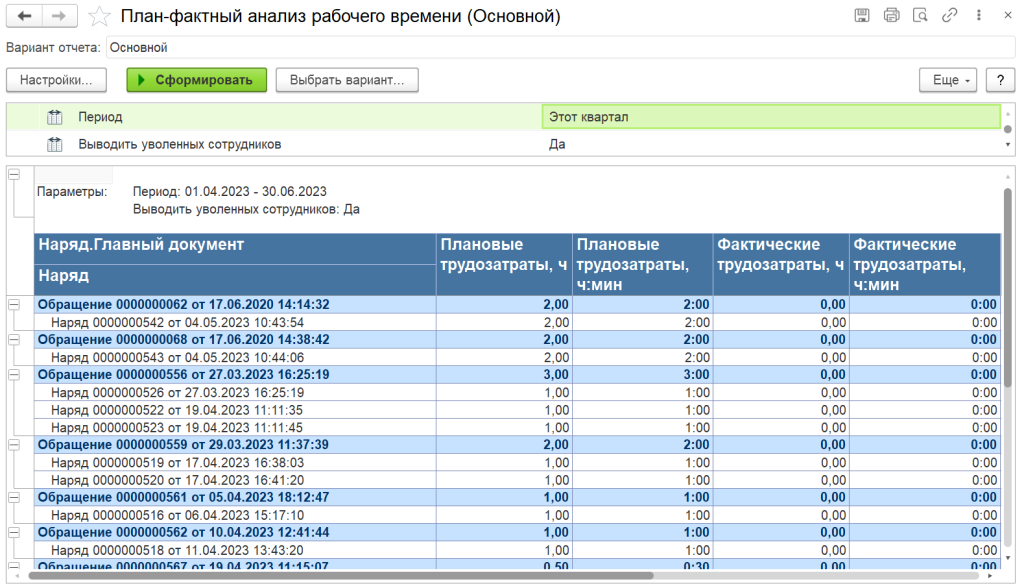Image resolution: width=1024 pixels, height=588 pixels.
Task: Get a link to the report via the chain icon
Action: tap(949, 16)
